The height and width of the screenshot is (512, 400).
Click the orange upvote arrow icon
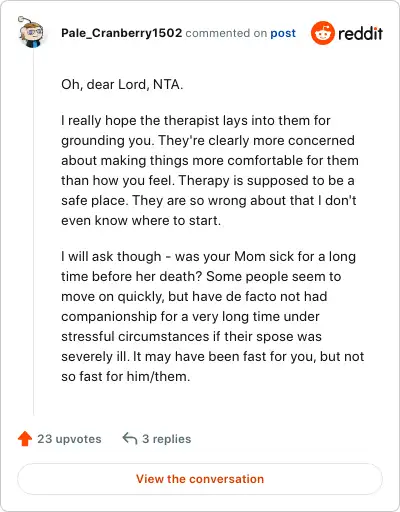[25, 439]
